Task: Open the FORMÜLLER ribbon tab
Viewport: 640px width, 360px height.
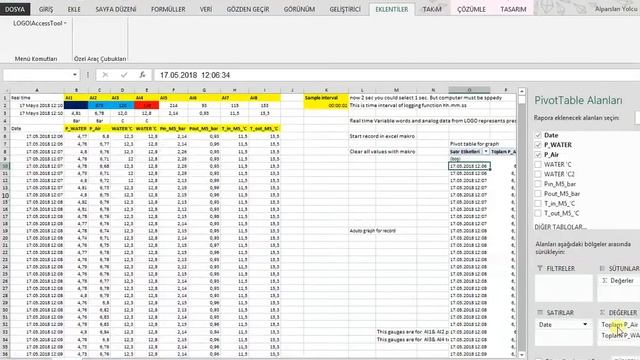Action: 168,9
